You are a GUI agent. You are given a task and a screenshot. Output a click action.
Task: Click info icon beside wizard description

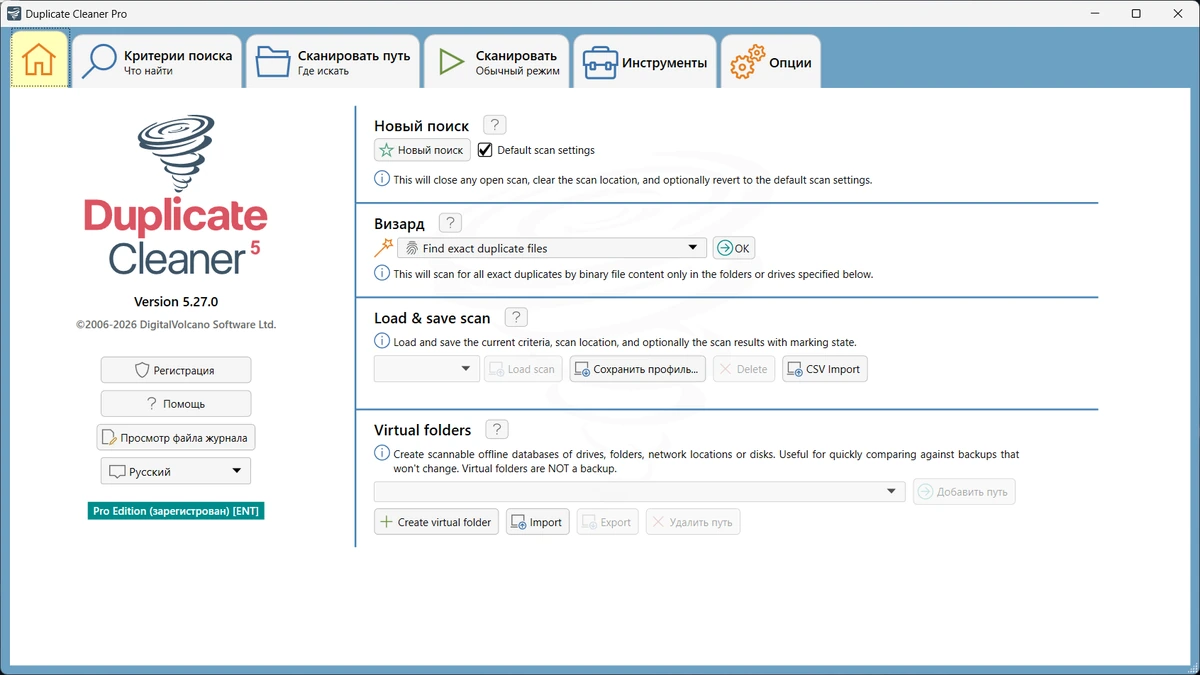(x=382, y=273)
